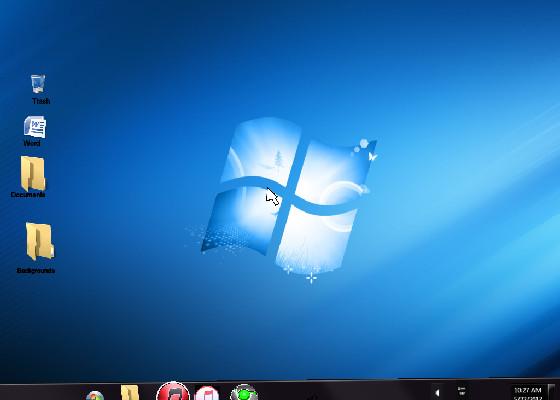This screenshot has width=560, height=400.
Task: Select the Word shortcut icon
Action: coord(35,127)
